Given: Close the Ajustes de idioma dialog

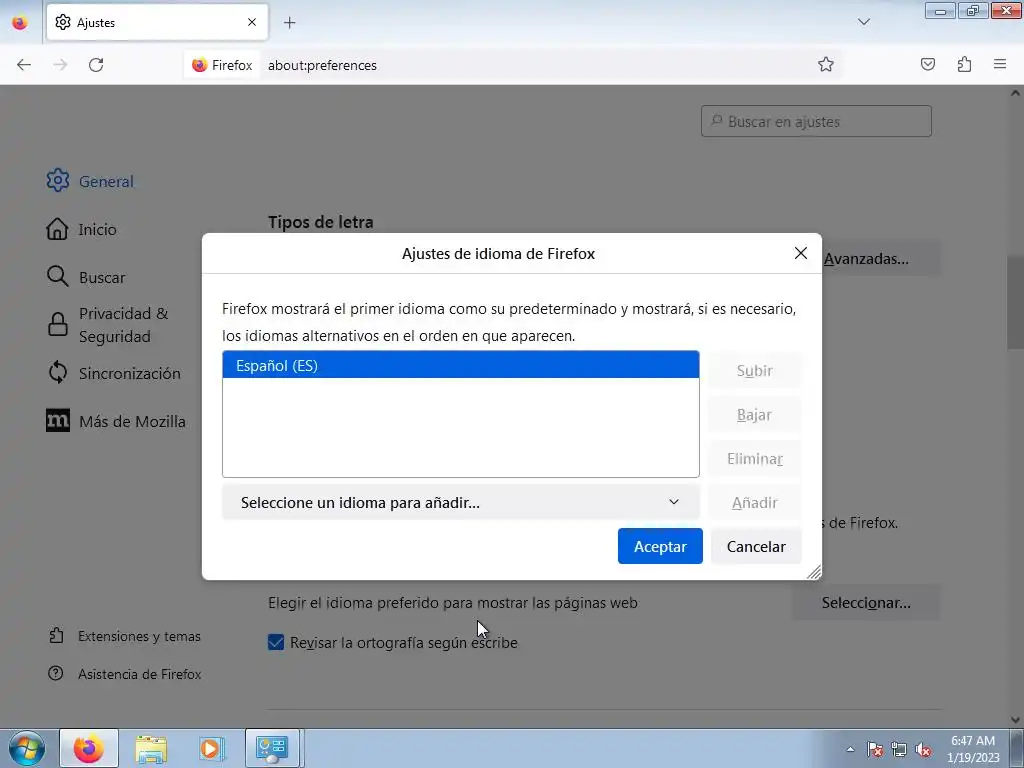Looking at the screenshot, I should pyautogui.click(x=801, y=253).
